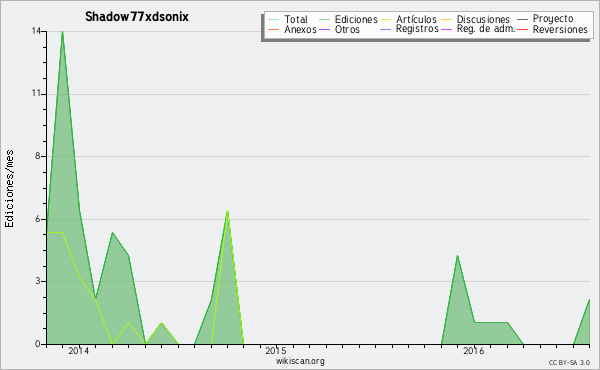600x370 pixels.
Task: Select the Otros legend entry
Action: tap(347, 29)
